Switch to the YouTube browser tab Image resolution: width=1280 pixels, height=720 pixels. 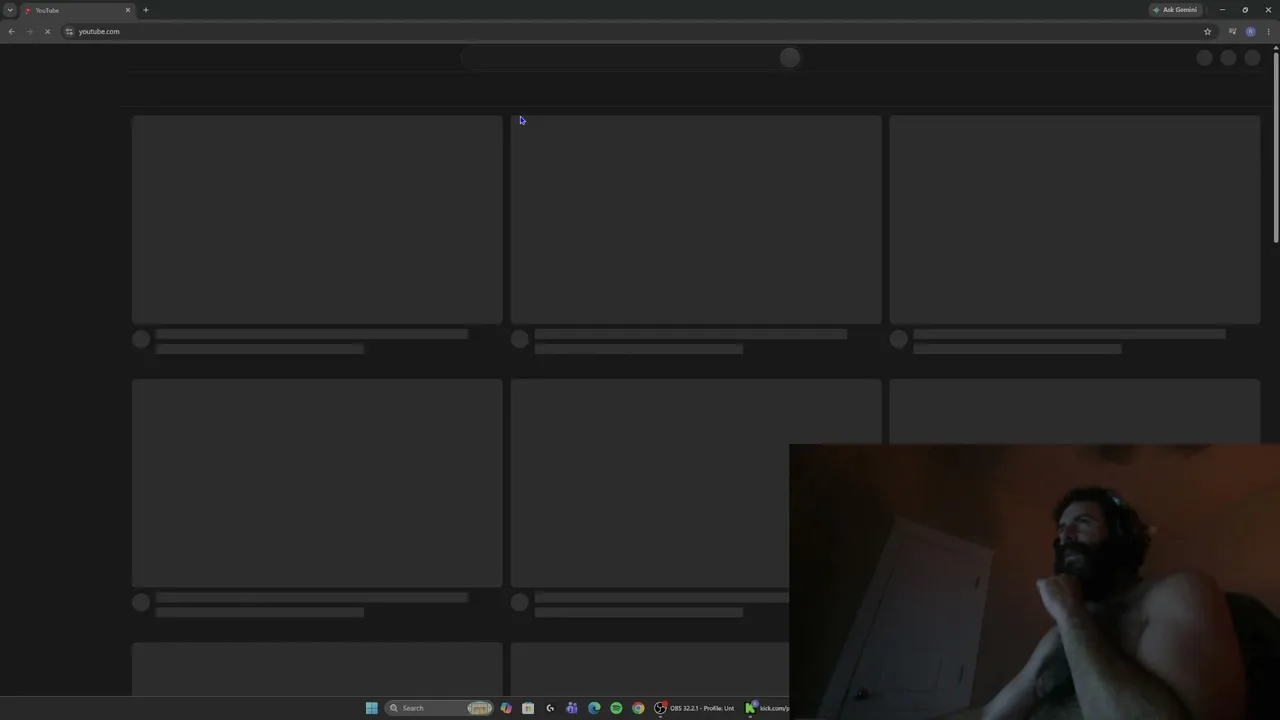pos(77,10)
